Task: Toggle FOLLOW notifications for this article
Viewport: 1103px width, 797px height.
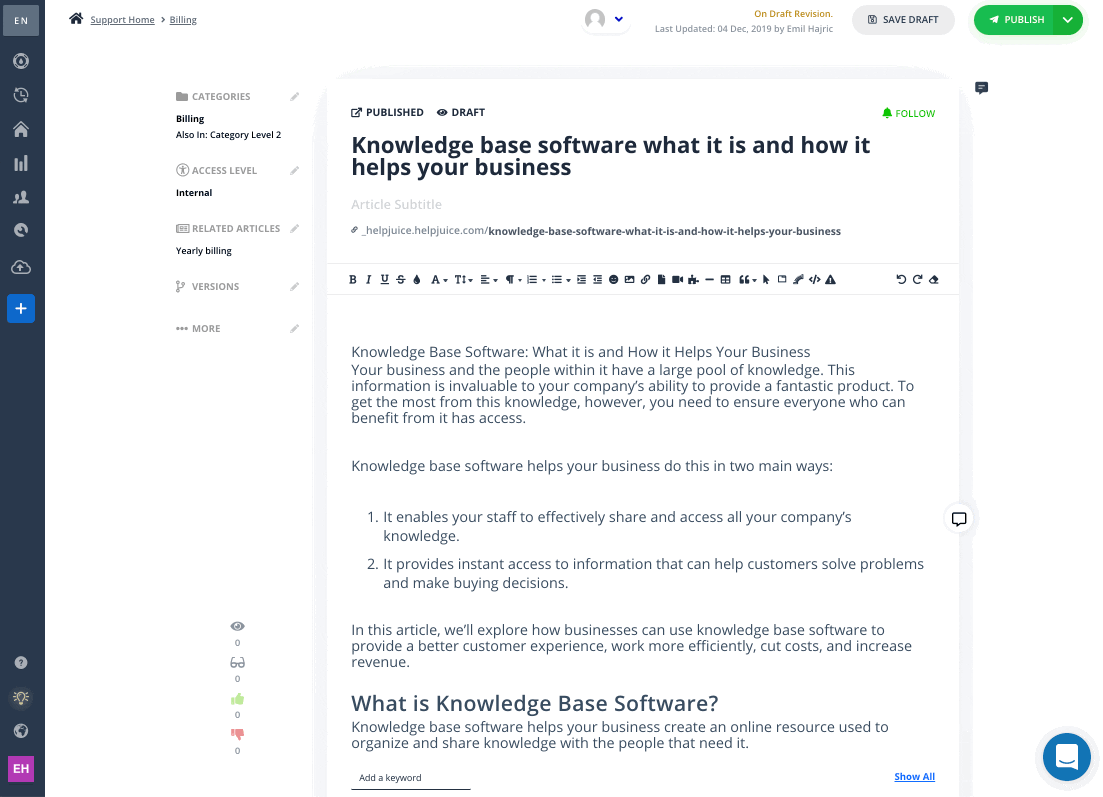Action: coord(908,113)
